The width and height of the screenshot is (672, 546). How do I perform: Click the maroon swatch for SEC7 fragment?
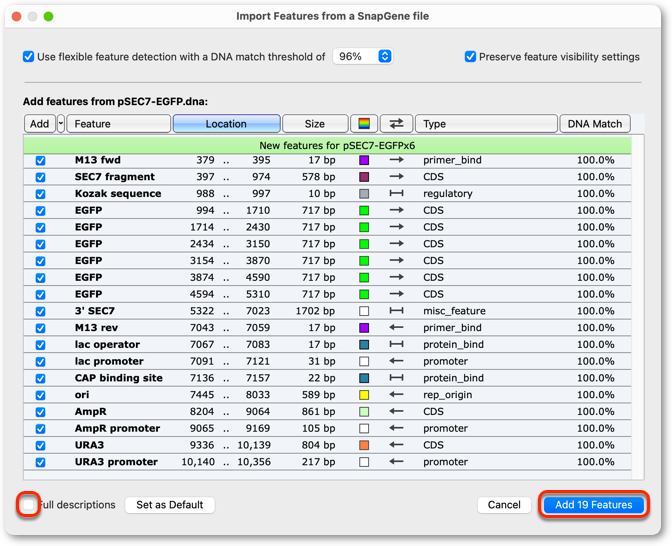pyautogui.click(x=364, y=177)
